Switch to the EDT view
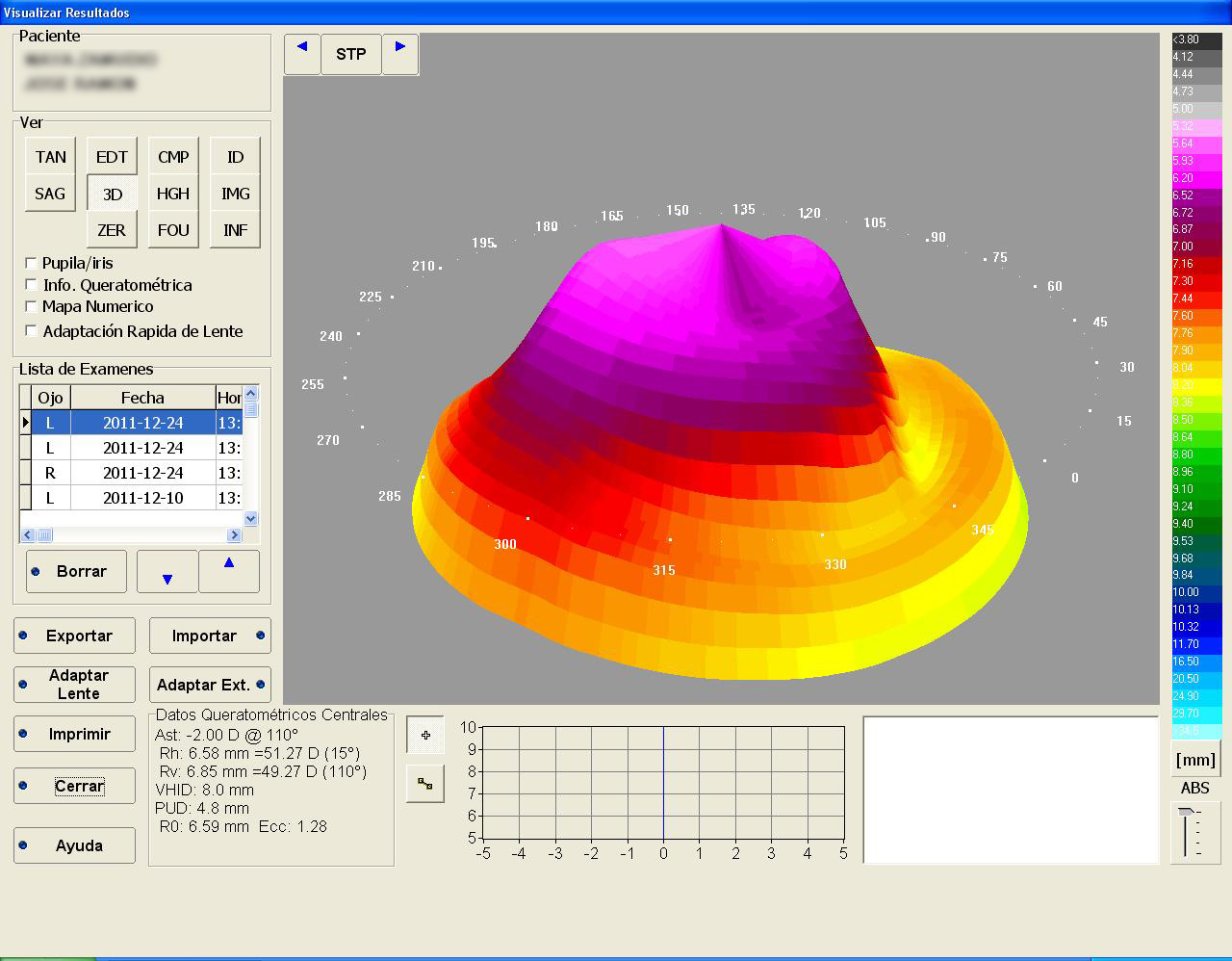The height and width of the screenshot is (961, 1232). pyautogui.click(x=112, y=157)
